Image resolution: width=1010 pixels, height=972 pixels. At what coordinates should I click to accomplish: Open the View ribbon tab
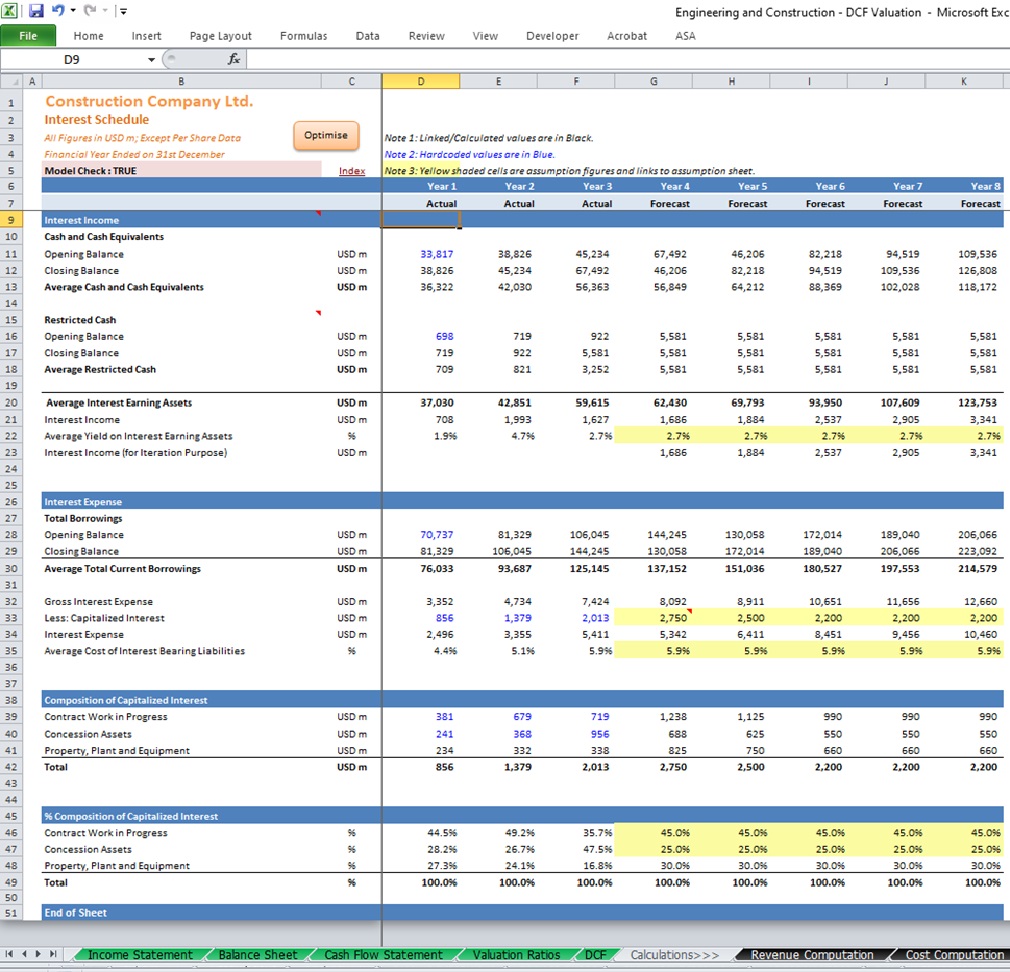coord(485,36)
